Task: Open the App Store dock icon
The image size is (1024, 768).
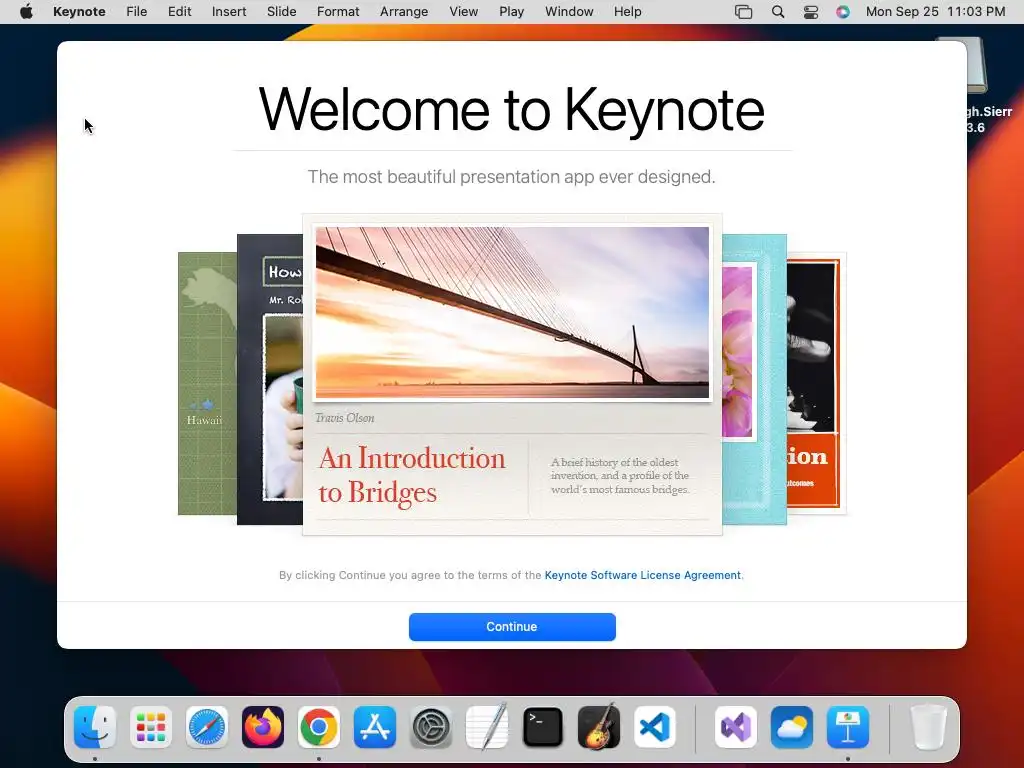Action: pyautogui.click(x=375, y=727)
